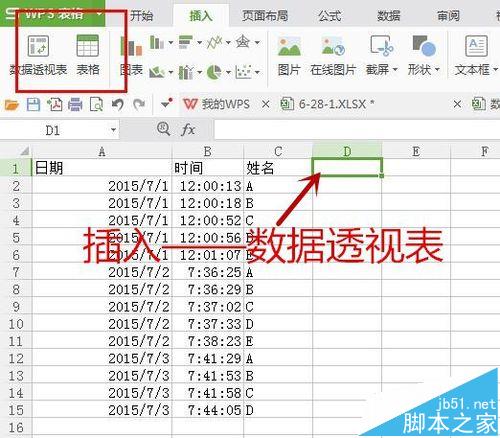Viewport: 500px width, 438px height.
Task: Open the bar chart dropdown arrow
Action: [199, 43]
